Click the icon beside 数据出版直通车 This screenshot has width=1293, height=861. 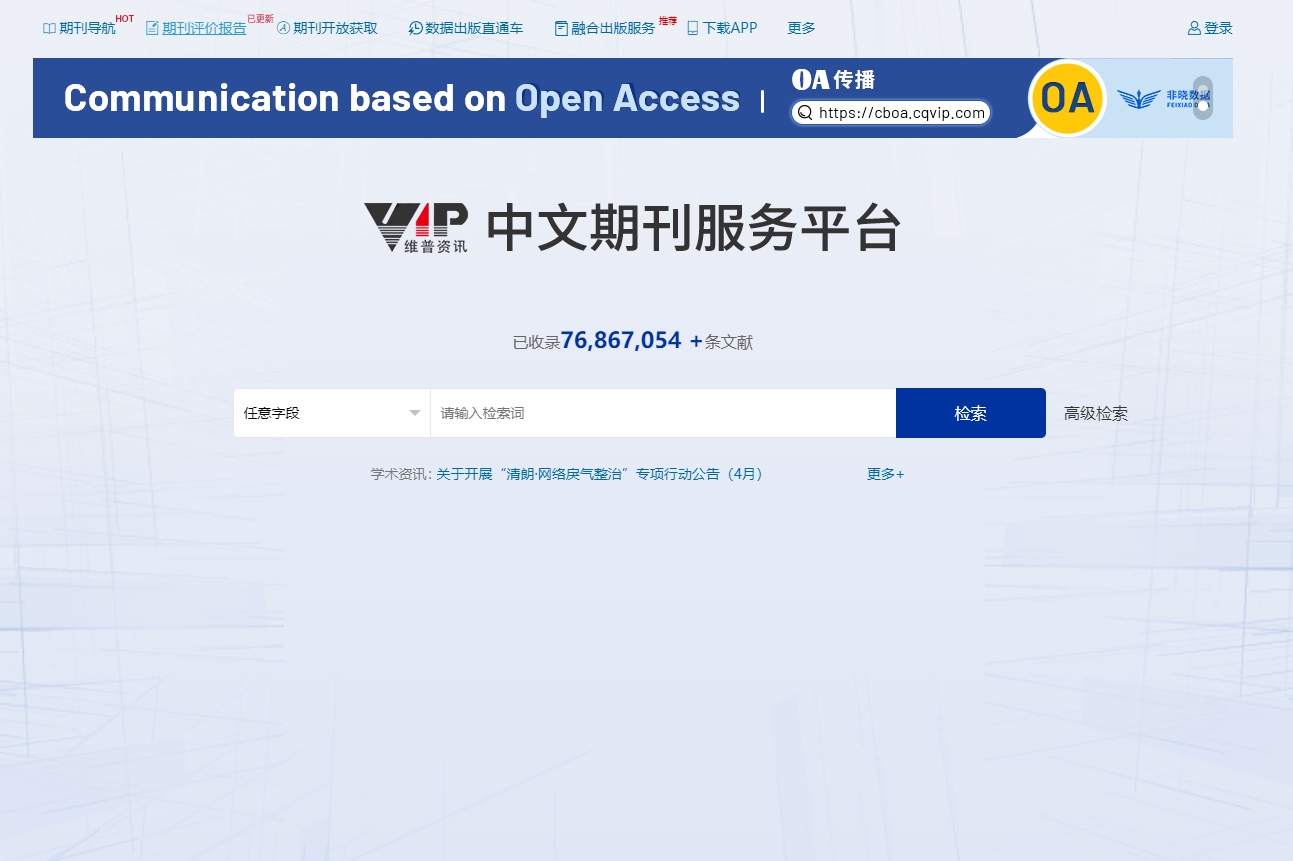415,28
